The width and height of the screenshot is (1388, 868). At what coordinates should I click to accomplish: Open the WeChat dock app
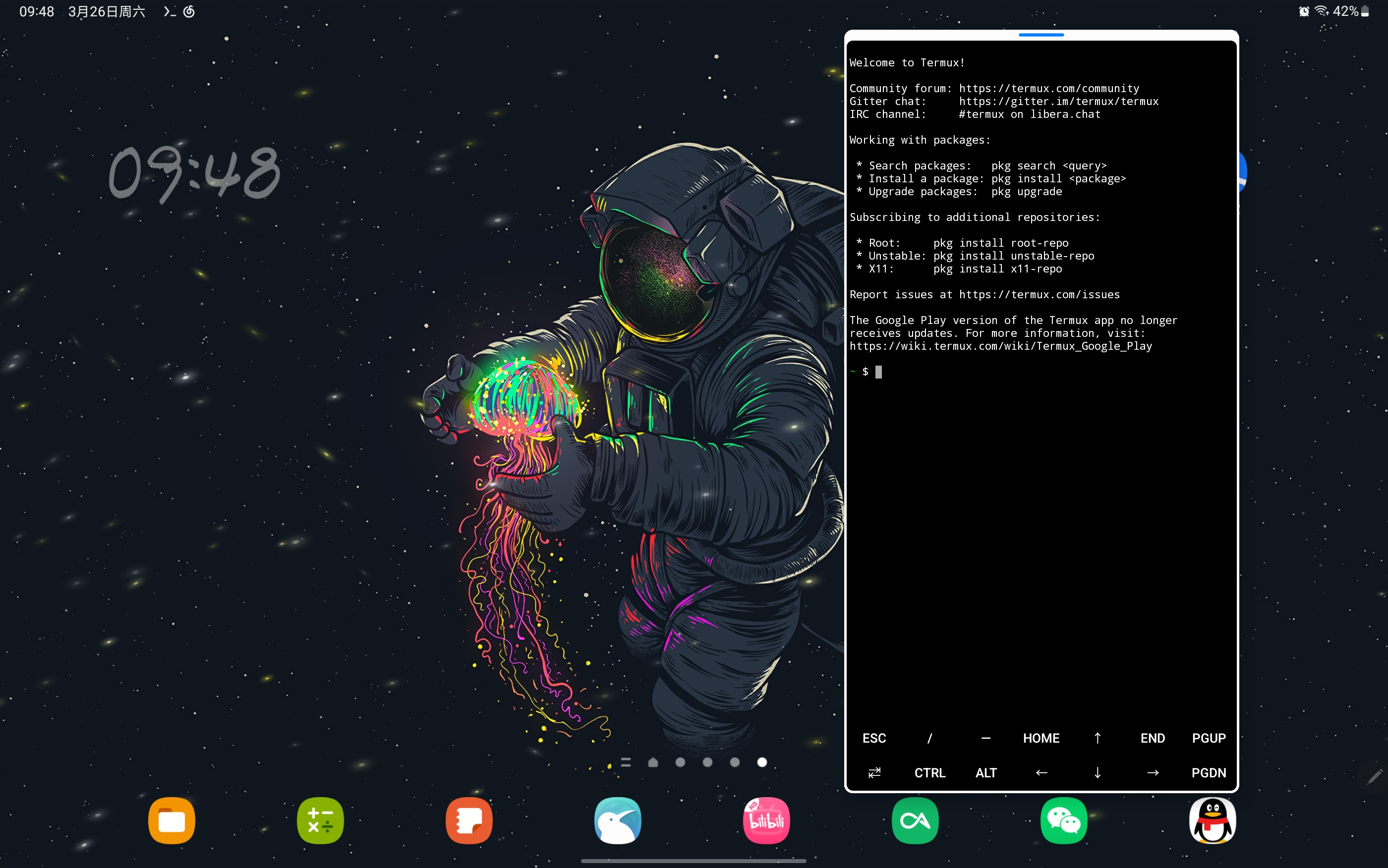(1064, 820)
